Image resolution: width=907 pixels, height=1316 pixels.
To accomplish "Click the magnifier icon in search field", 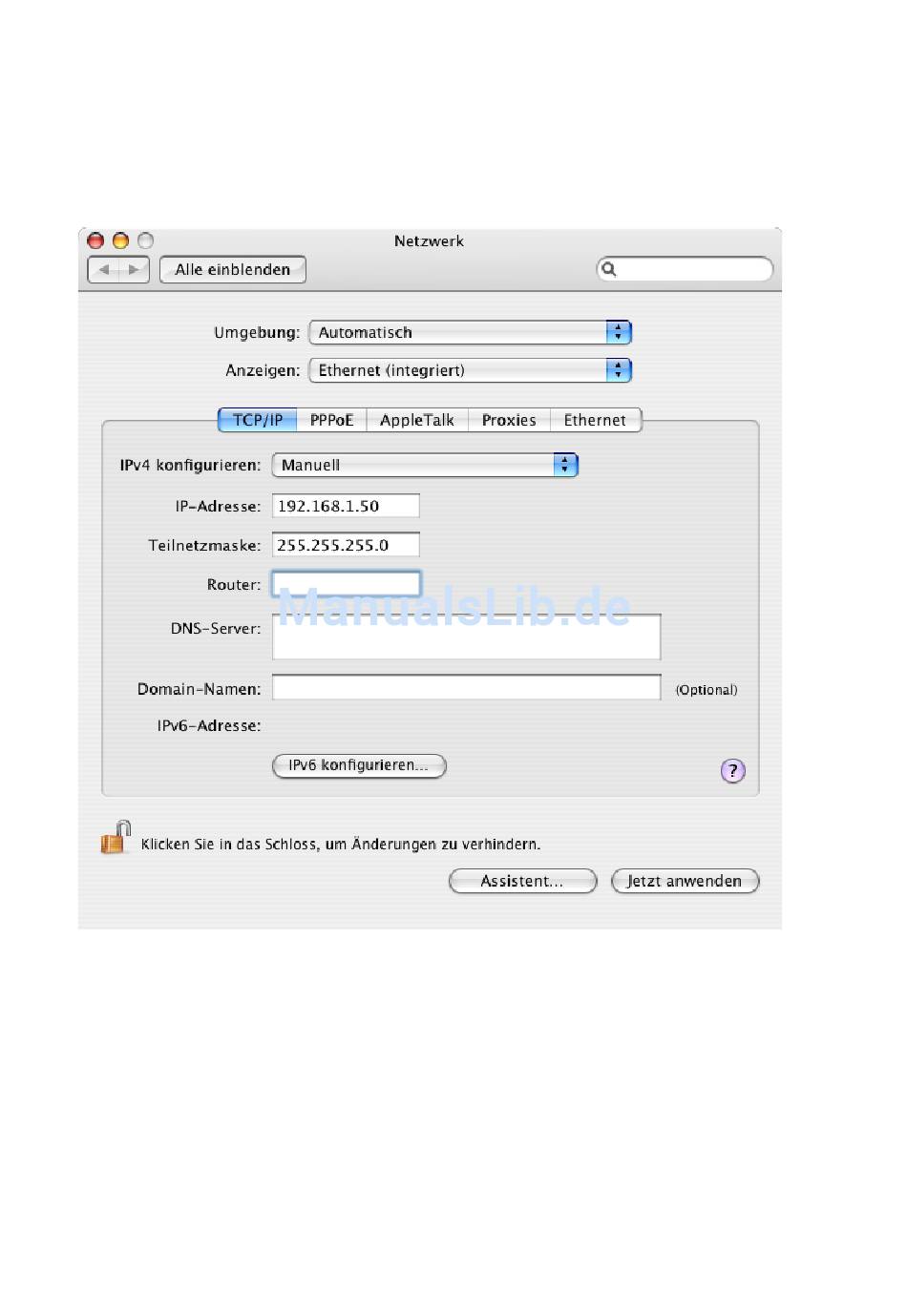I will [x=609, y=270].
